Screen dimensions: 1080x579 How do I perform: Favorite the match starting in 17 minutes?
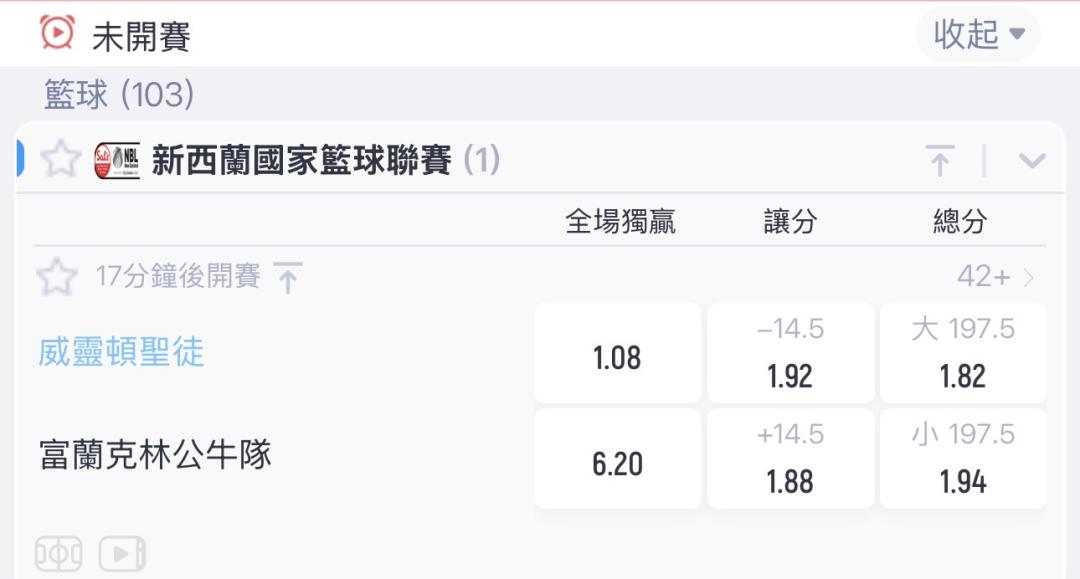pyautogui.click(x=56, y=277)
